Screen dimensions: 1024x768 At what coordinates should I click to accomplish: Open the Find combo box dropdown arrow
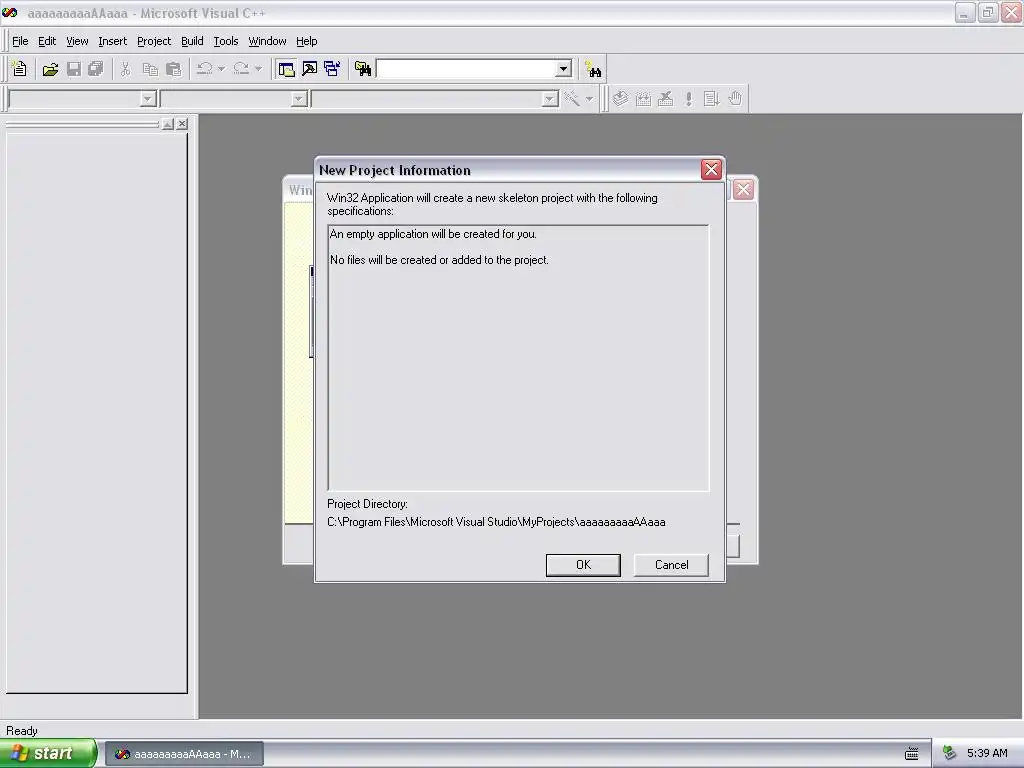click(564, 69)
